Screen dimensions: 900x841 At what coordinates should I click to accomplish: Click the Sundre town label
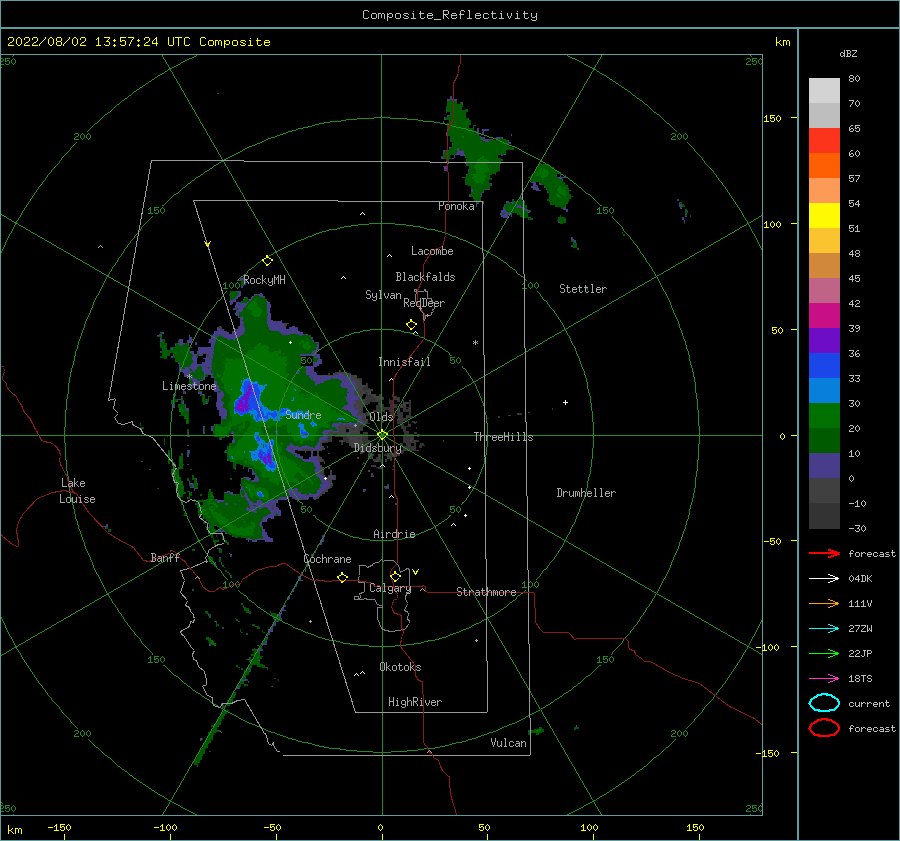[x=303, y=414]
